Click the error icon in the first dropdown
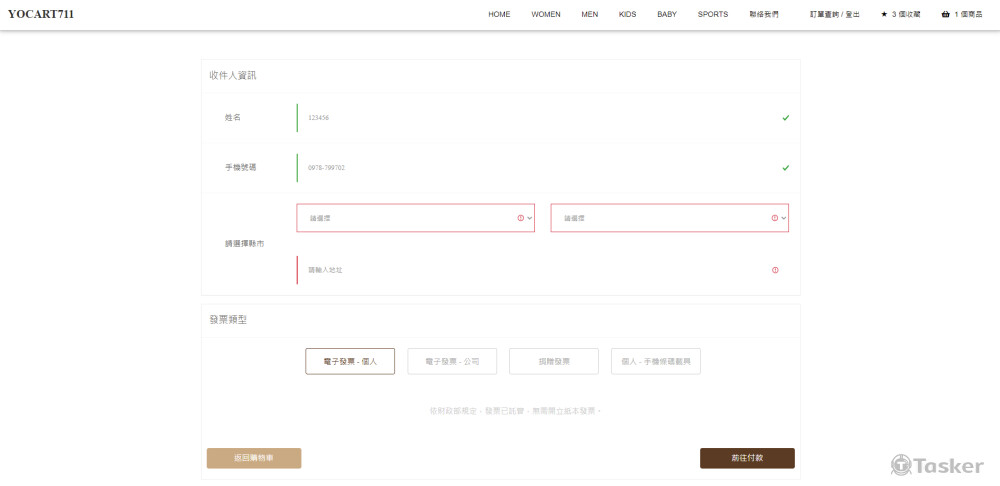 [x=520, y=218]
